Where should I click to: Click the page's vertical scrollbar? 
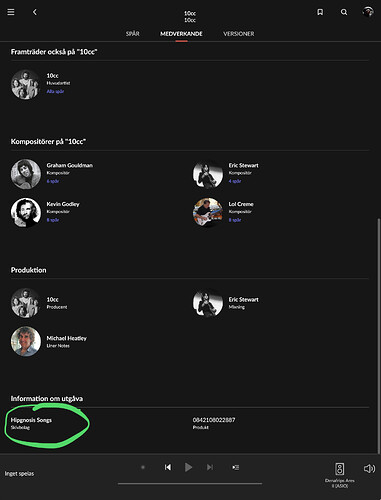tap(379, 336)
